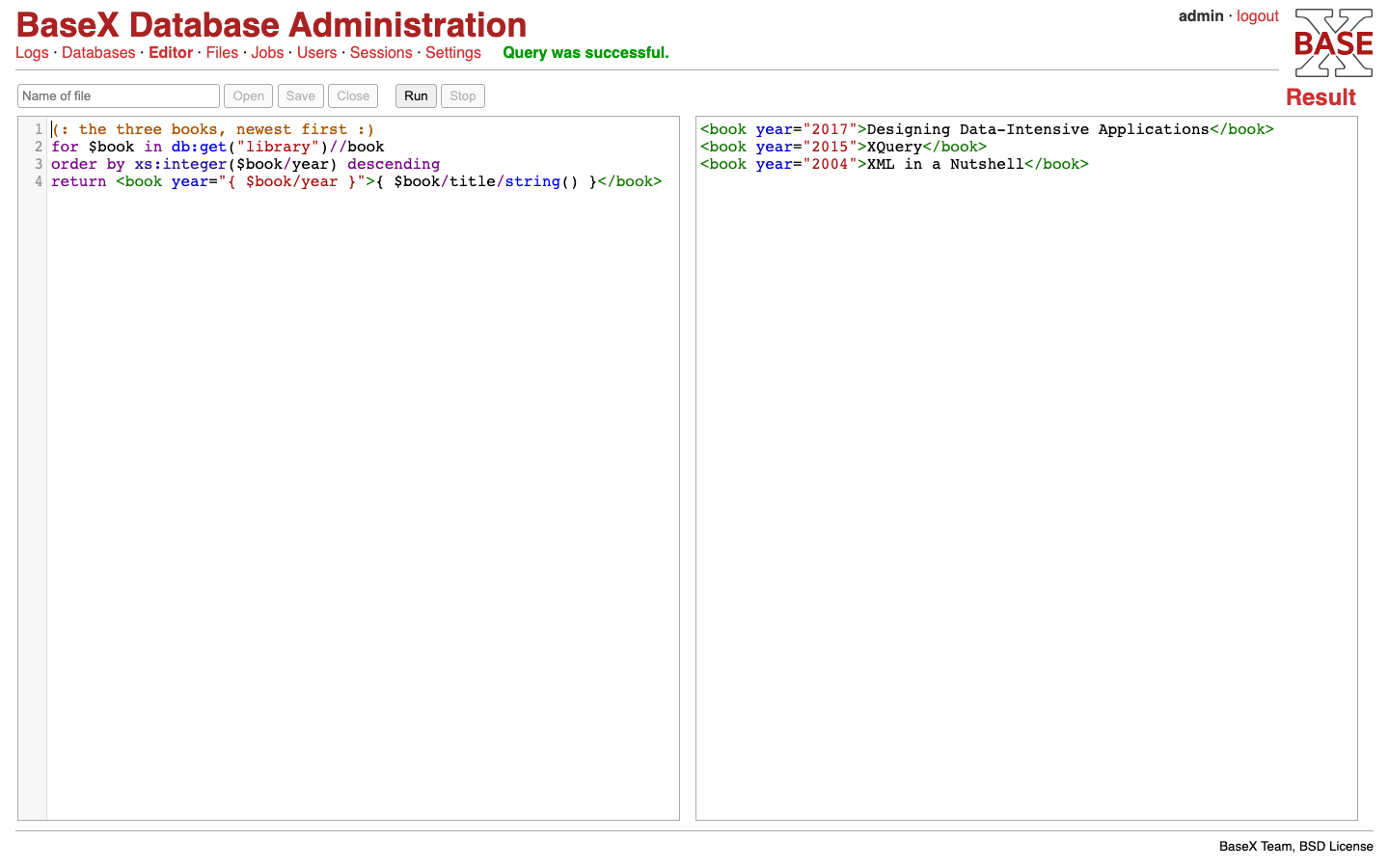The image size is (1389, 868).
Task: Open the Settings page
Action: 453,53
